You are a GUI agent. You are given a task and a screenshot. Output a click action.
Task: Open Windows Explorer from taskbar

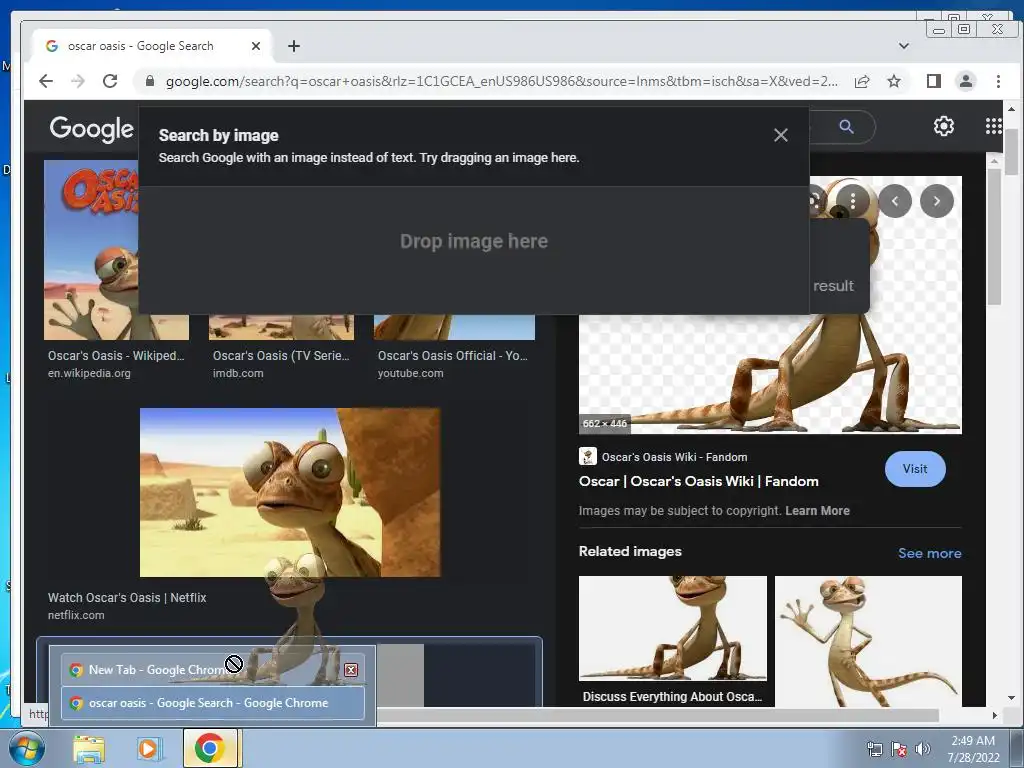point(89,749)
